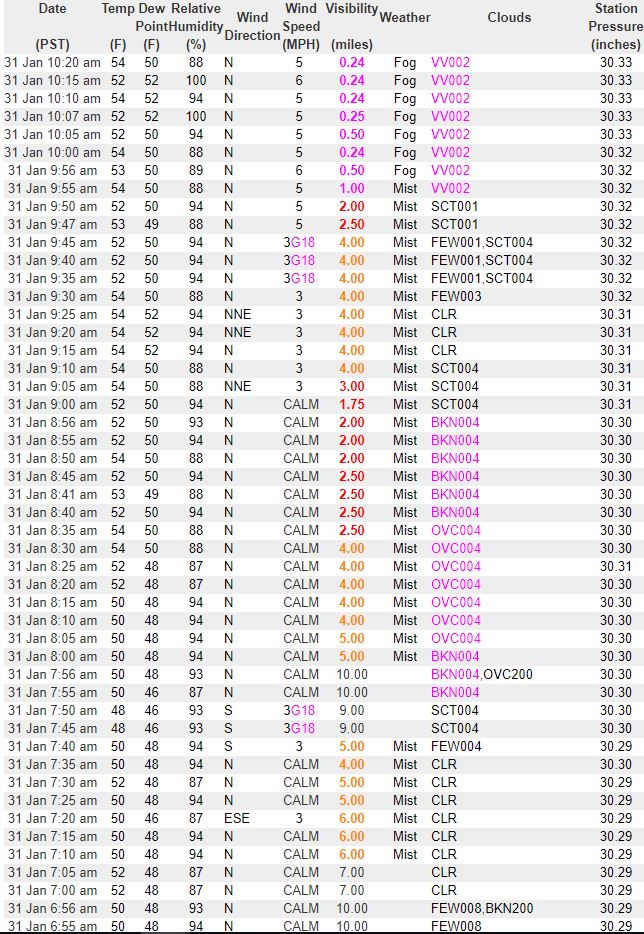This screenshot has height=934, width=644.
Task: Click BKN004 clouds in the 8:56 am row
Action: (x=455, y=422)
